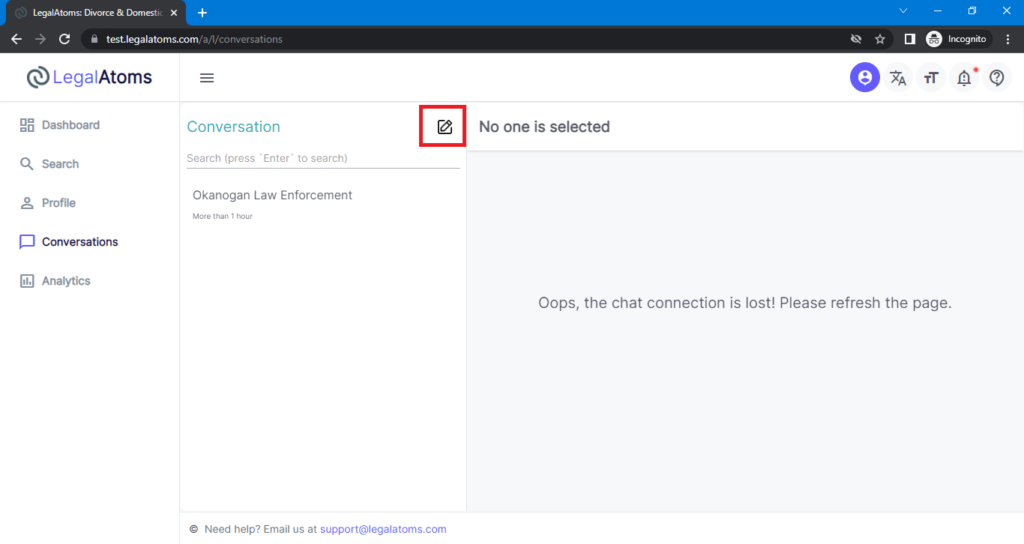Reload the page with browser refresh

[x=64, y=39]
